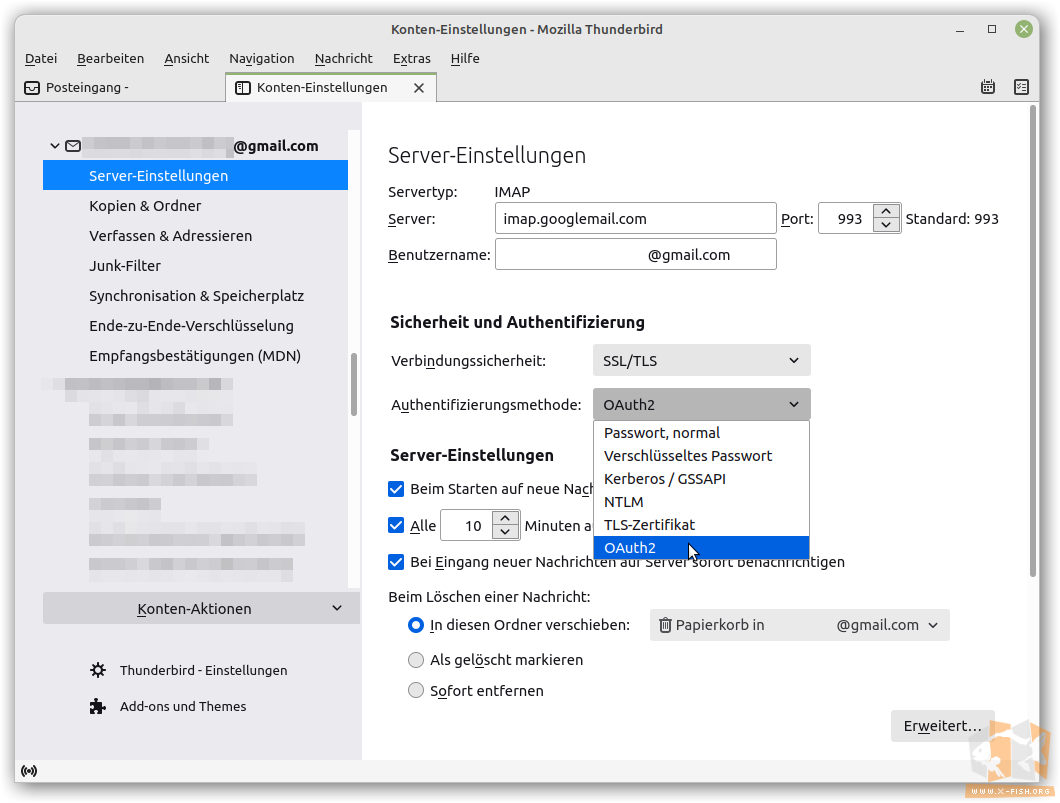Click the connection status icon in status bar
This screenshot has height=803, width=1060.
click(x=28, y=771)
